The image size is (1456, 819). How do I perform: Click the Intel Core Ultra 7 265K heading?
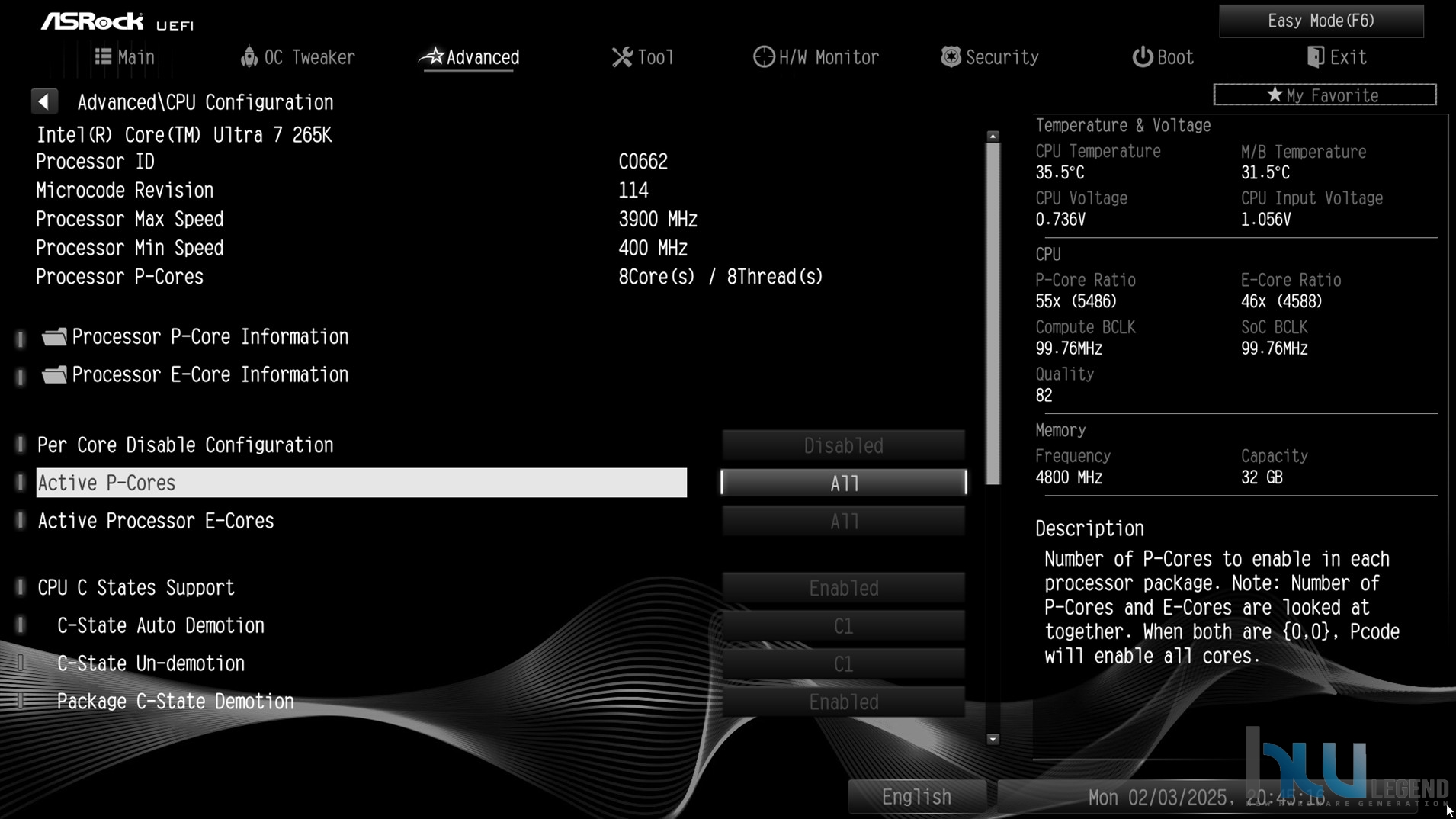pyautogui.click(x=184, y=135)
